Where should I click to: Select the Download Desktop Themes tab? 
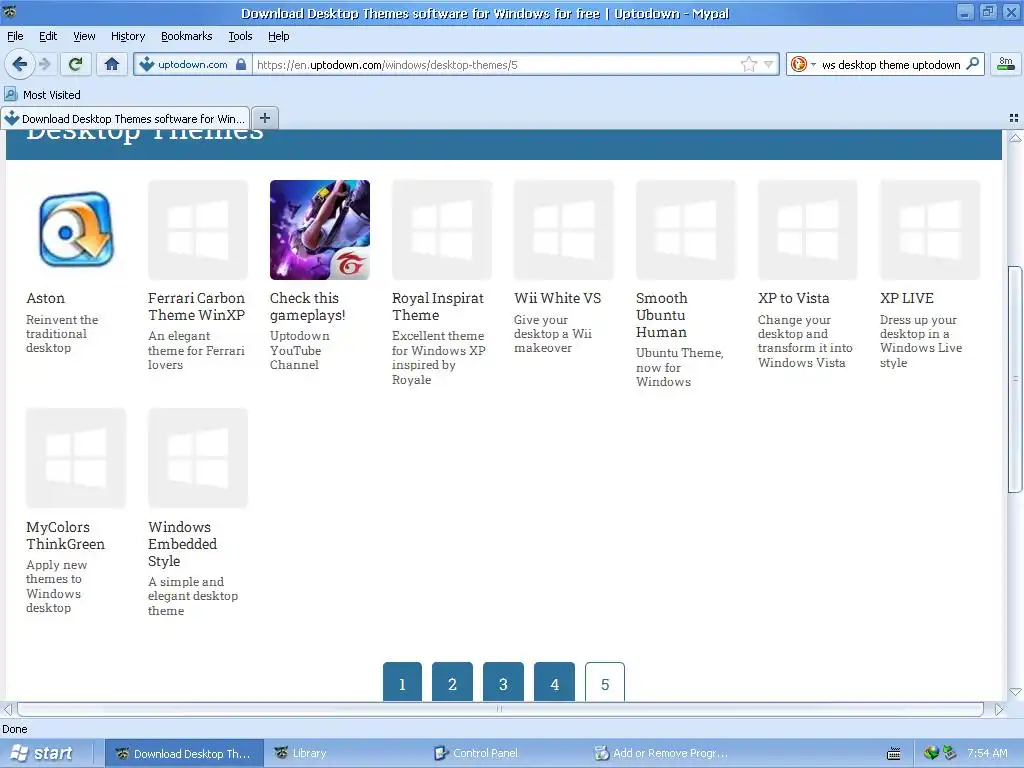[x=125, y=118]
